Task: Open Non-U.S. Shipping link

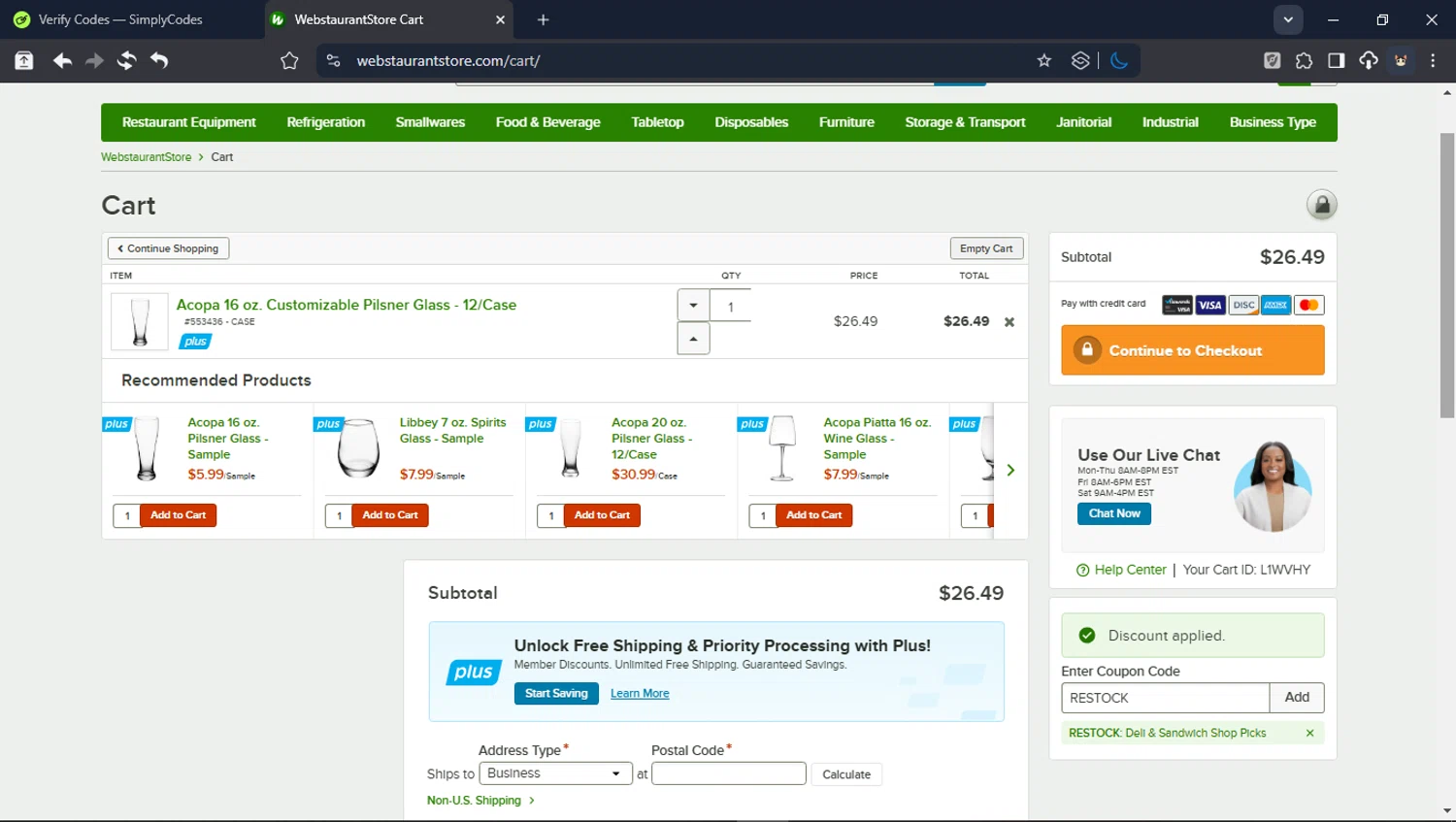Action: pyautogui.click(x=480, y=801)
